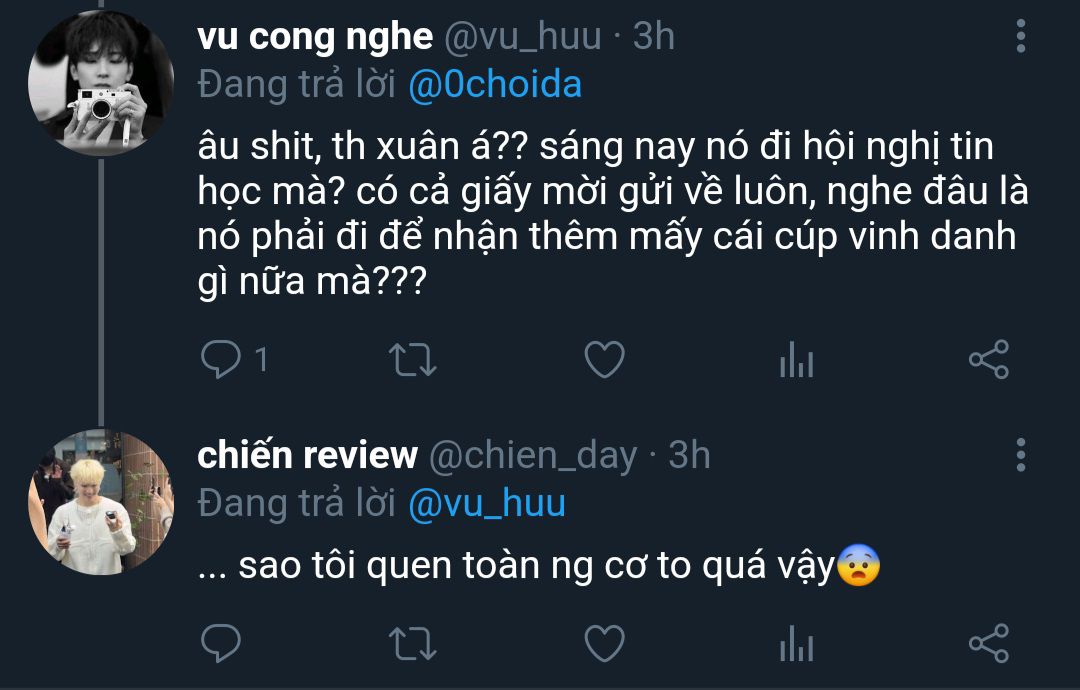Screen dimensions: 1080x690
Task: Like the tweet by vu cong nghe
Action: (604, 360)
